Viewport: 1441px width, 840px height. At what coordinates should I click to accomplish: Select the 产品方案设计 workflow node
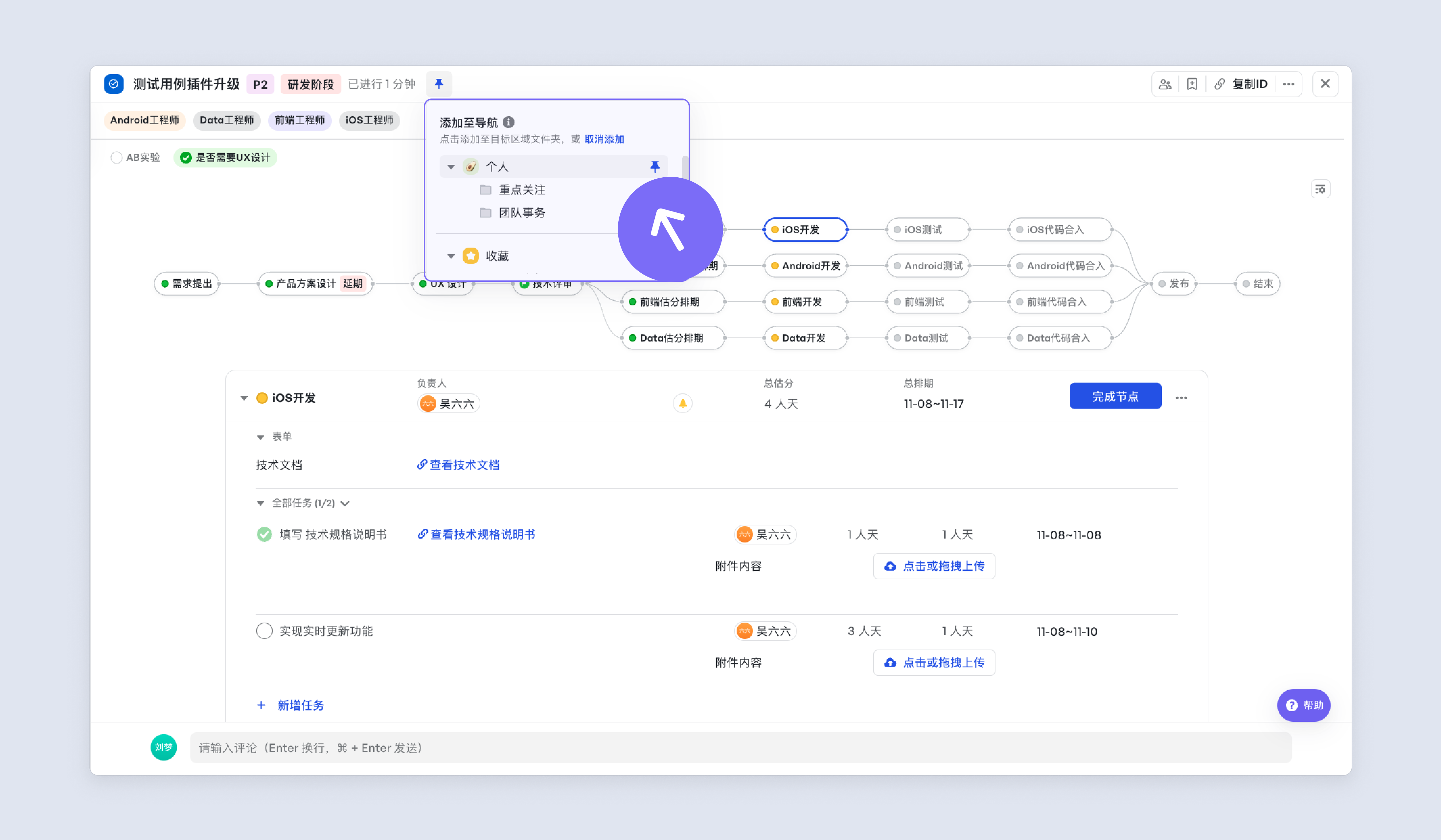point(316,283)
